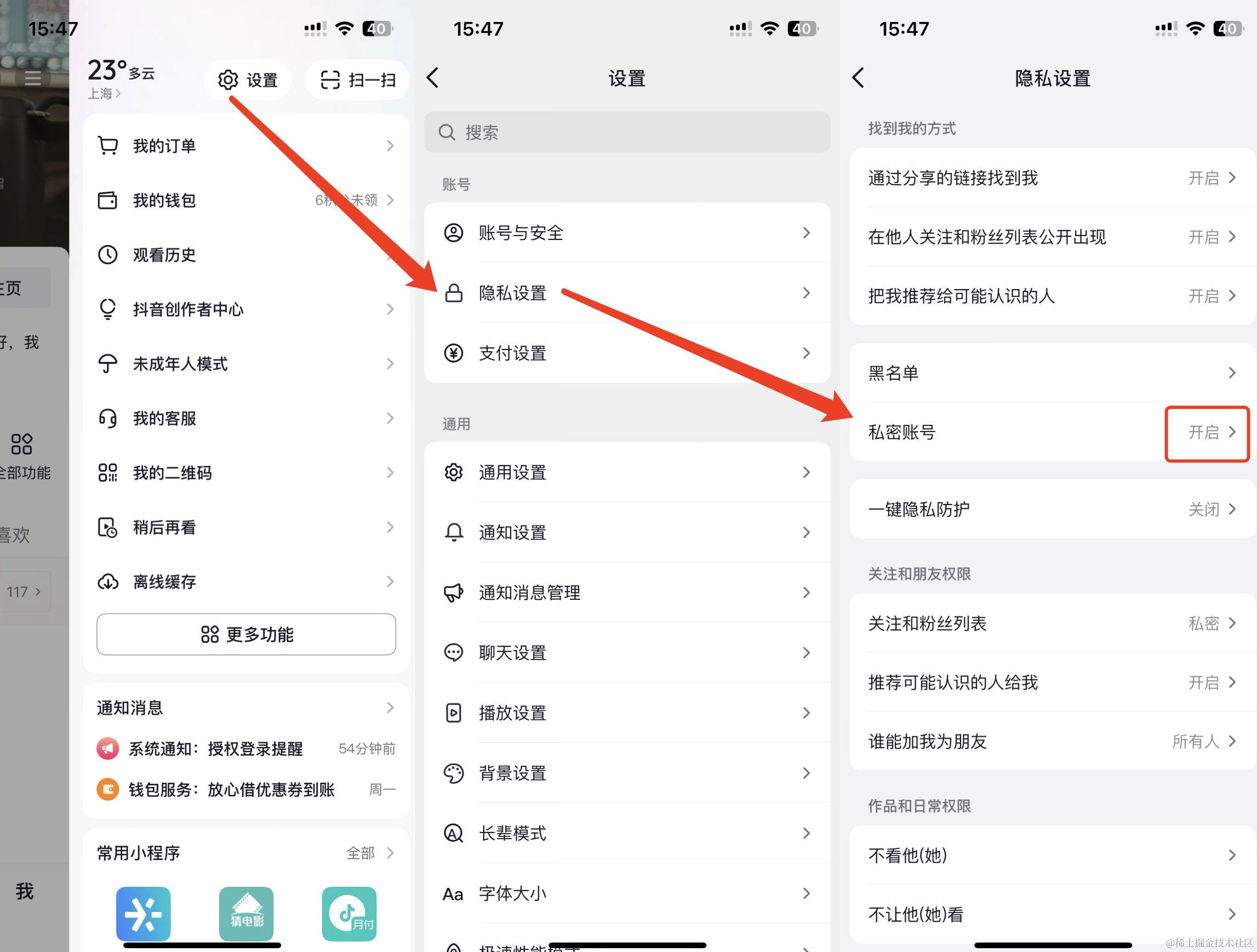Open the blue mini-program app icon

coord(143,913)
